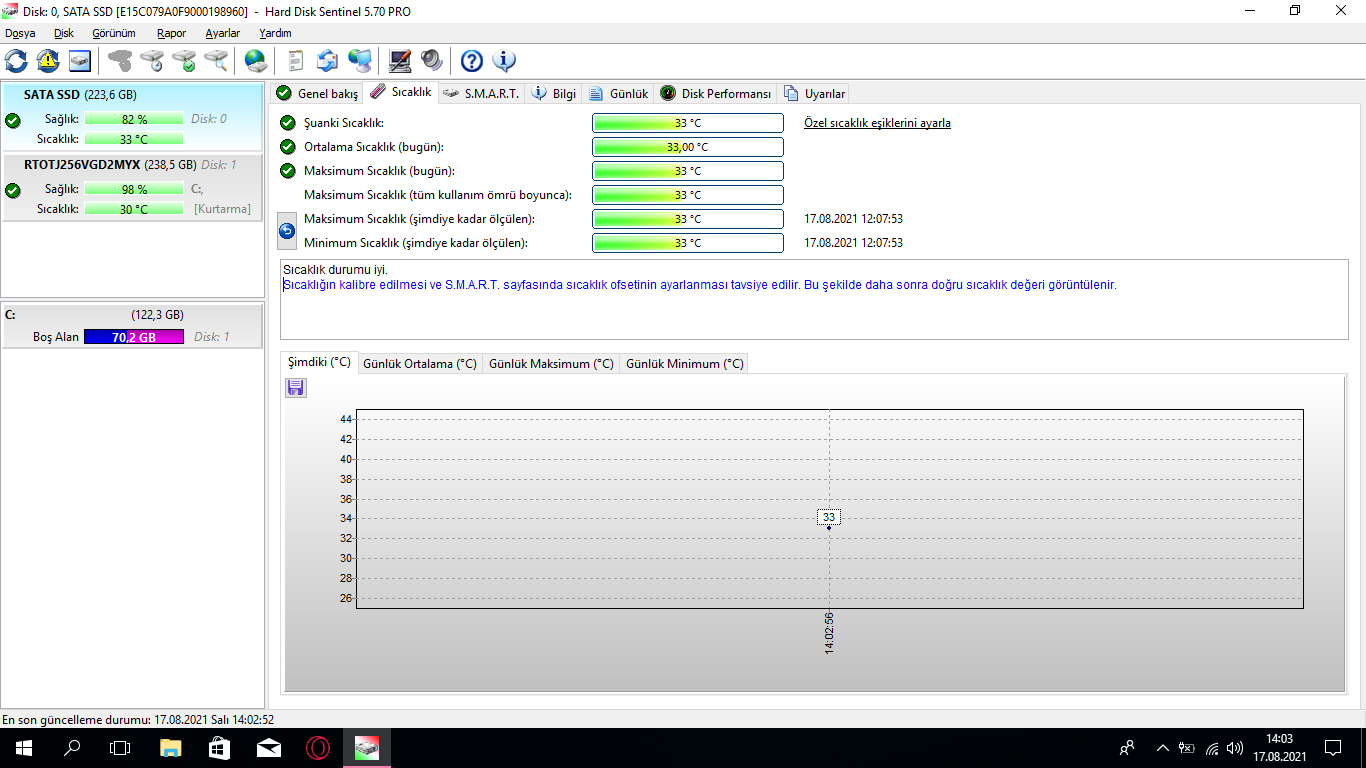
Task: Launch File Explorer from the taskbar
Action: pos(171,748)
